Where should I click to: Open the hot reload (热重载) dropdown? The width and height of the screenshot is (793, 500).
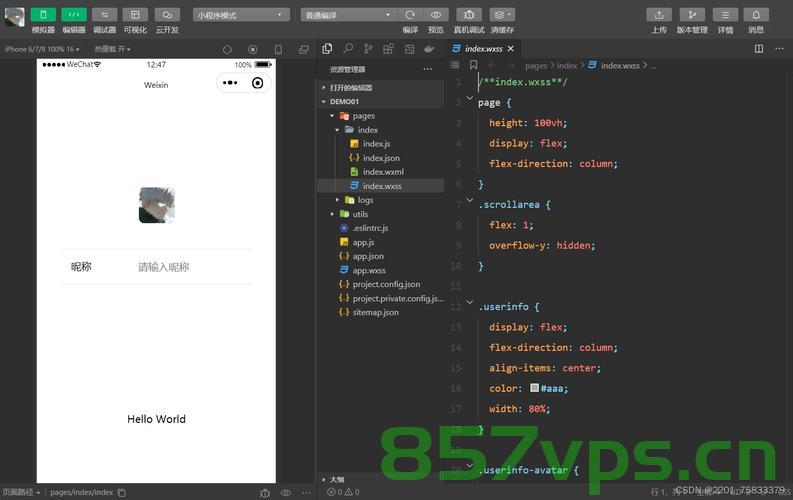tap(112, 49)
